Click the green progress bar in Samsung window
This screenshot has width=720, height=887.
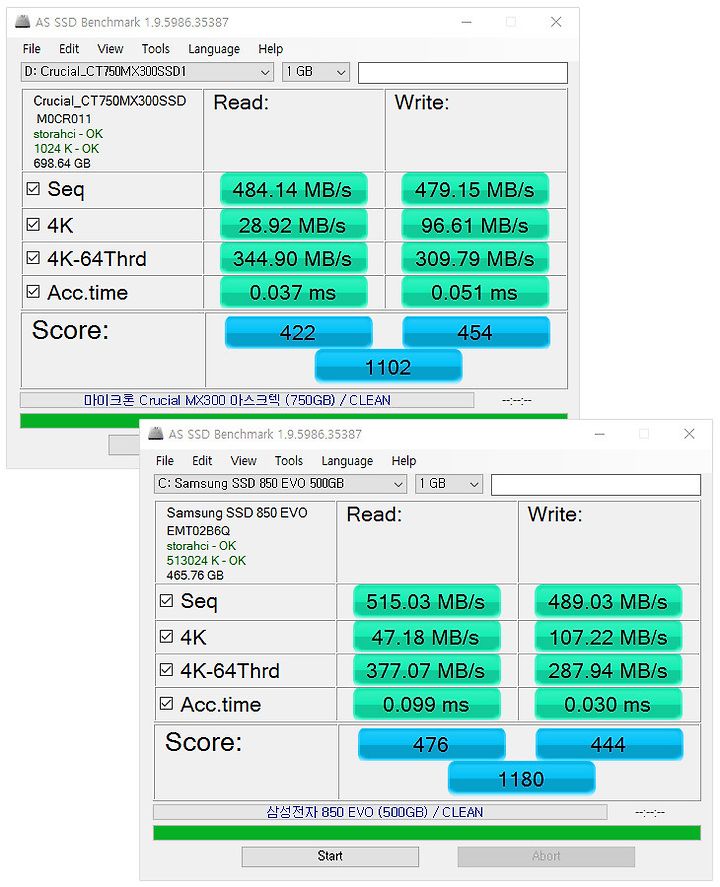(x=427, y=833)
